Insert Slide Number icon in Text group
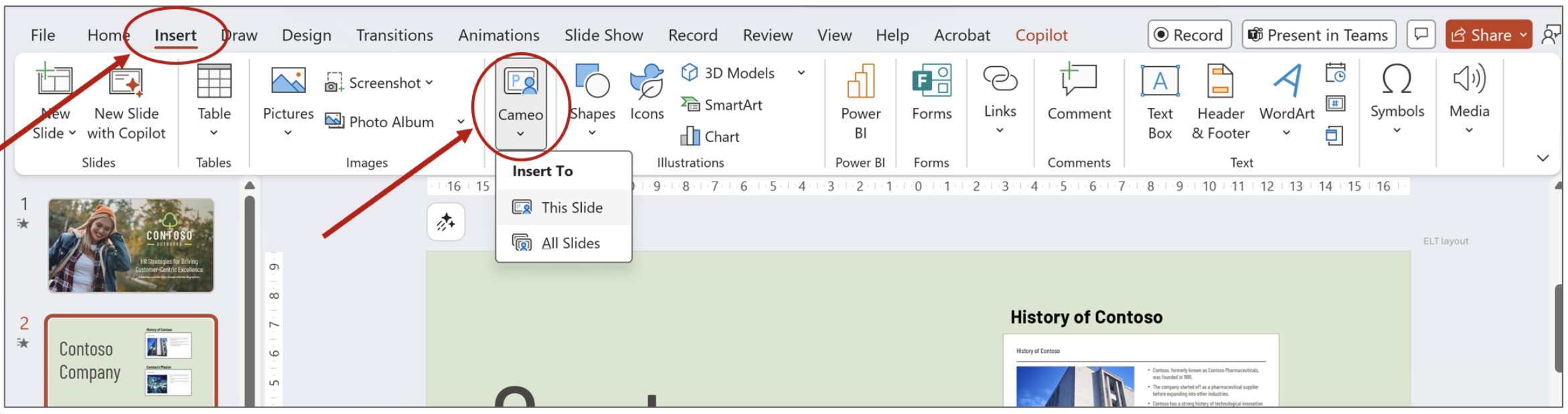 point(1335,104)
